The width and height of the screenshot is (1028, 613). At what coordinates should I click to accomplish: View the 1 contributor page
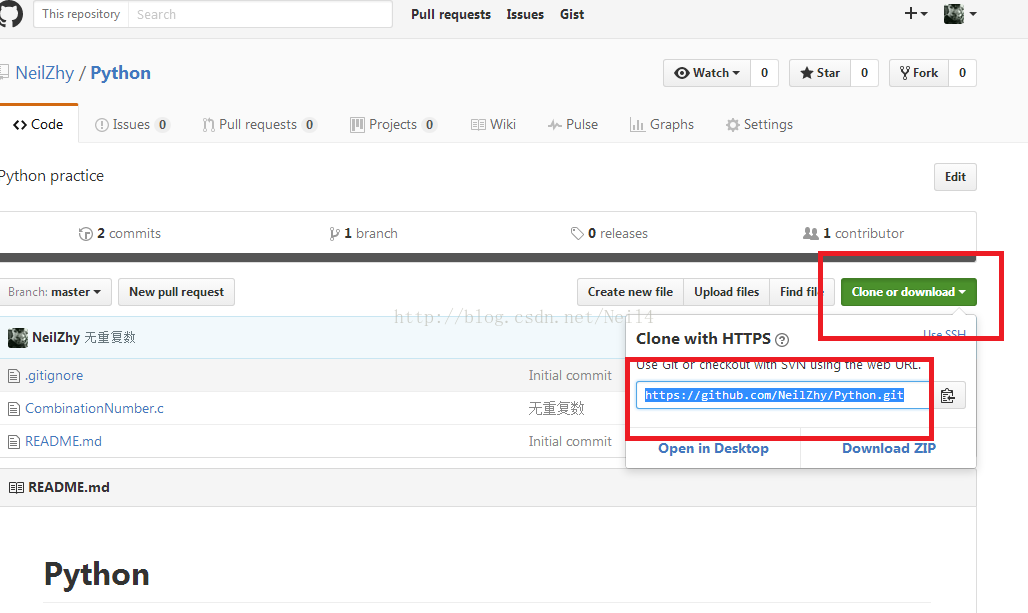[853, 233]
